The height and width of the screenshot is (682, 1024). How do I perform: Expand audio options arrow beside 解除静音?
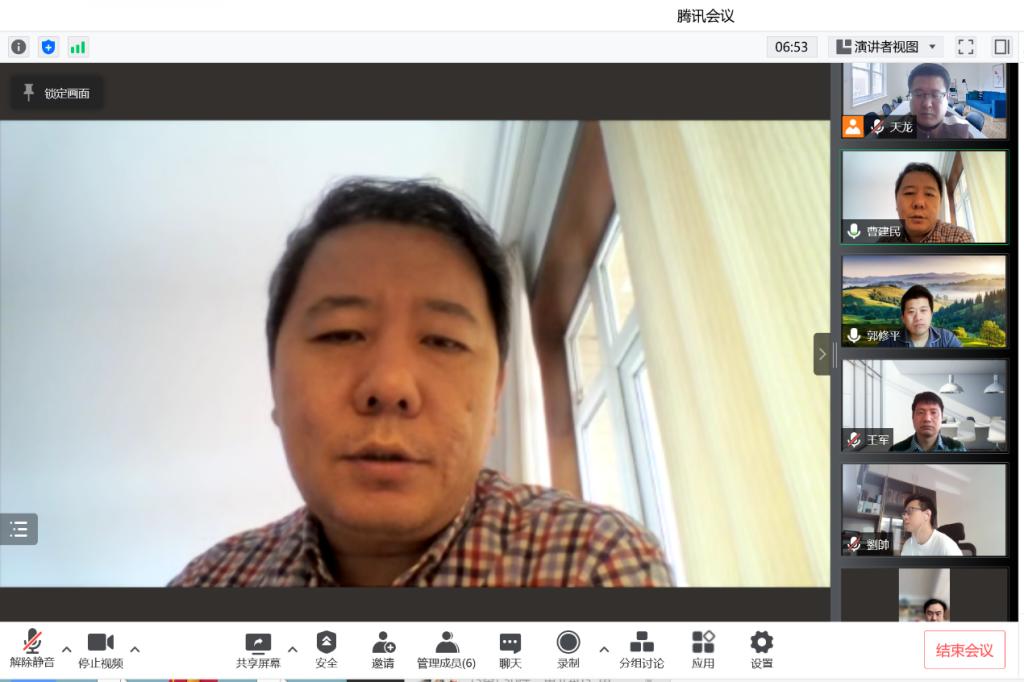[x=67, y=649]
